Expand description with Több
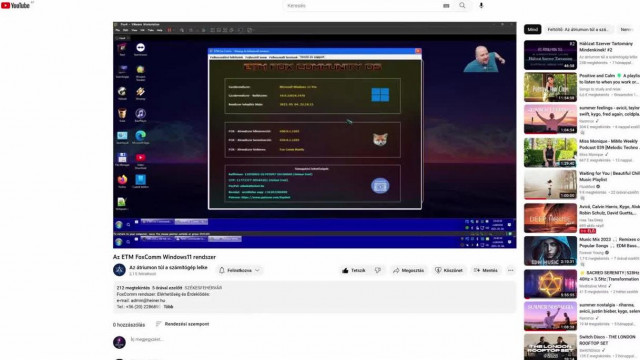 (168, 307)
